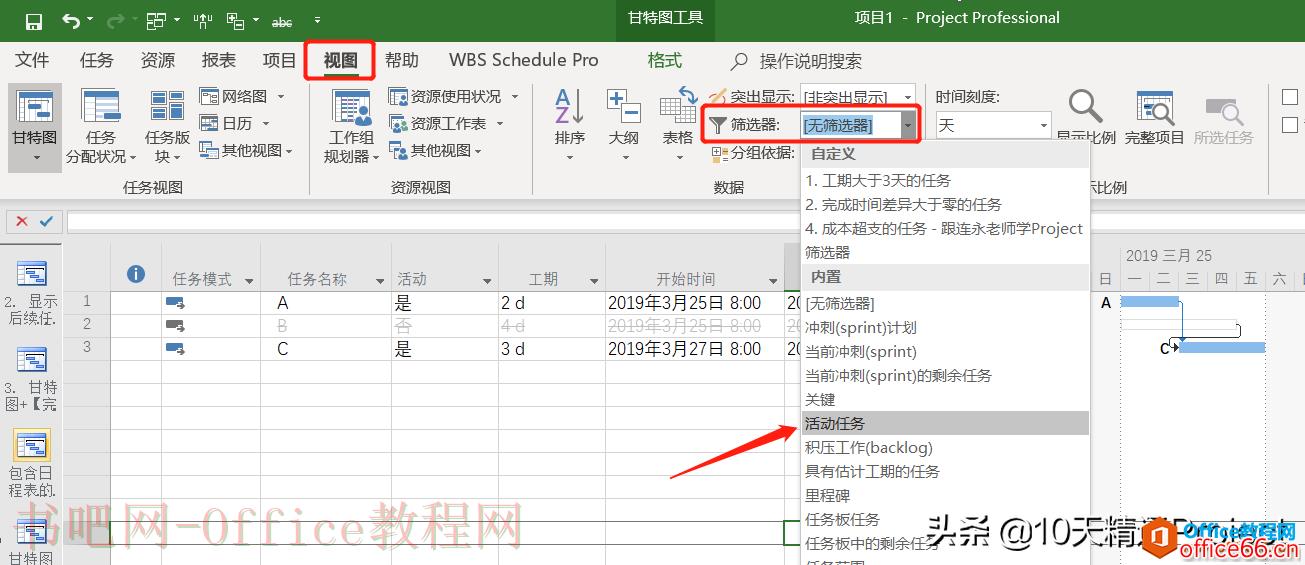This screenshot has width=1305, height=565.
Task: Select '[无筛选器]' in built-in list
Action: click(945, 303)
